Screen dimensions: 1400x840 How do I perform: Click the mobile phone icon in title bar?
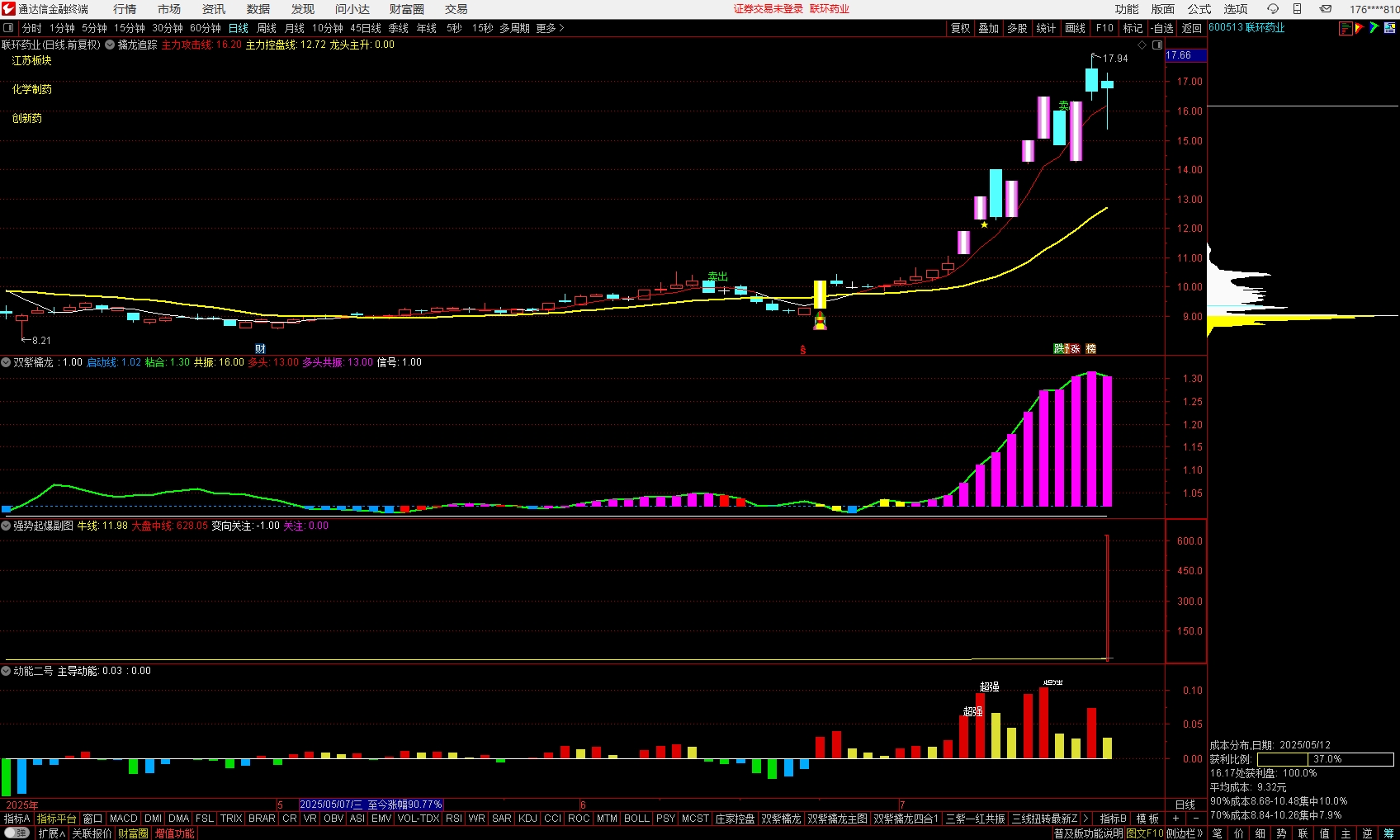click(1297, 9)
